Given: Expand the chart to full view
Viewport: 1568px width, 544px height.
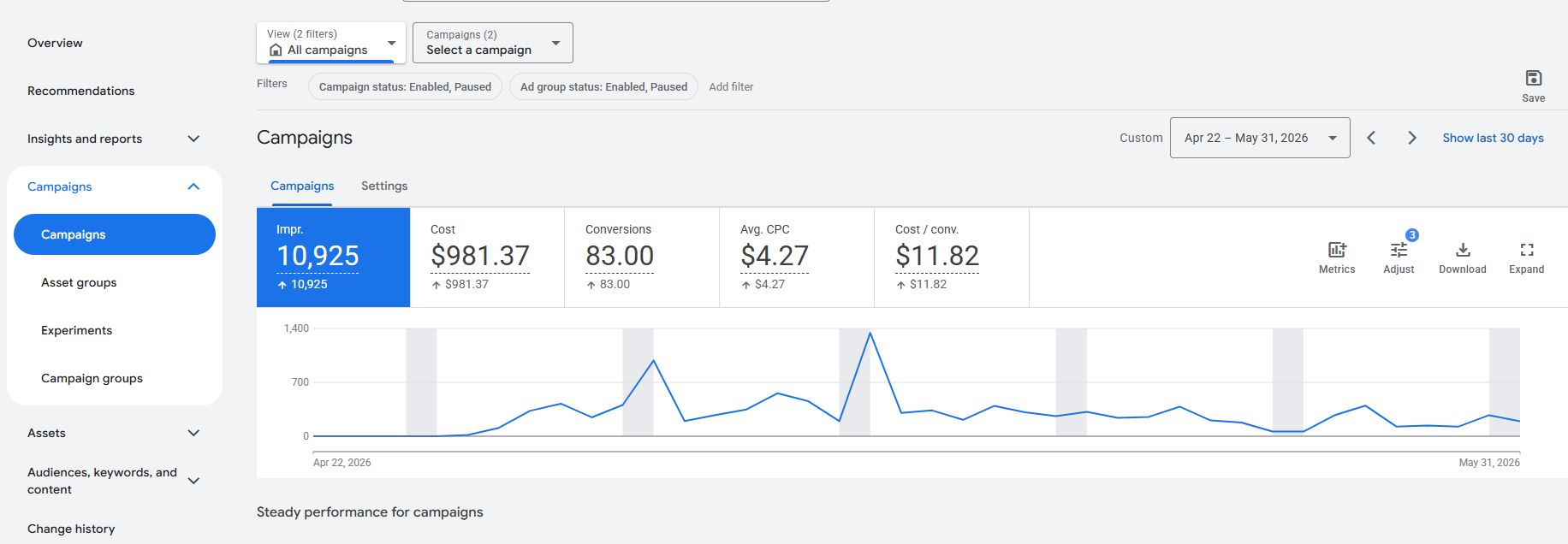Looking at the screenshot, I should tap(1526, 250).
